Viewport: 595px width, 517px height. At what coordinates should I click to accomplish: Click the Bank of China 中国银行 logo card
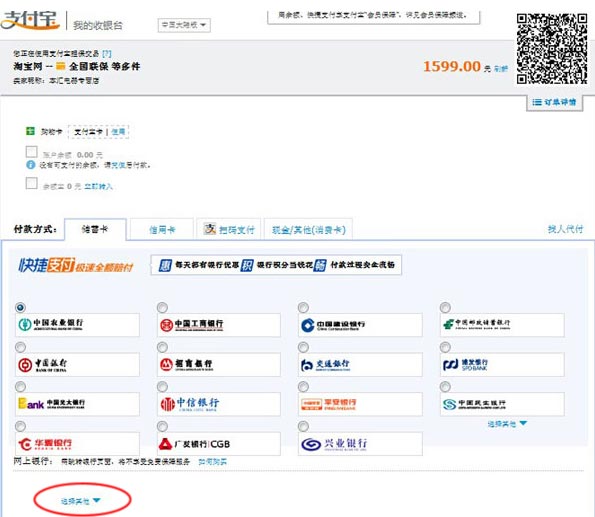pyautogui.click(x=77, y=365)
